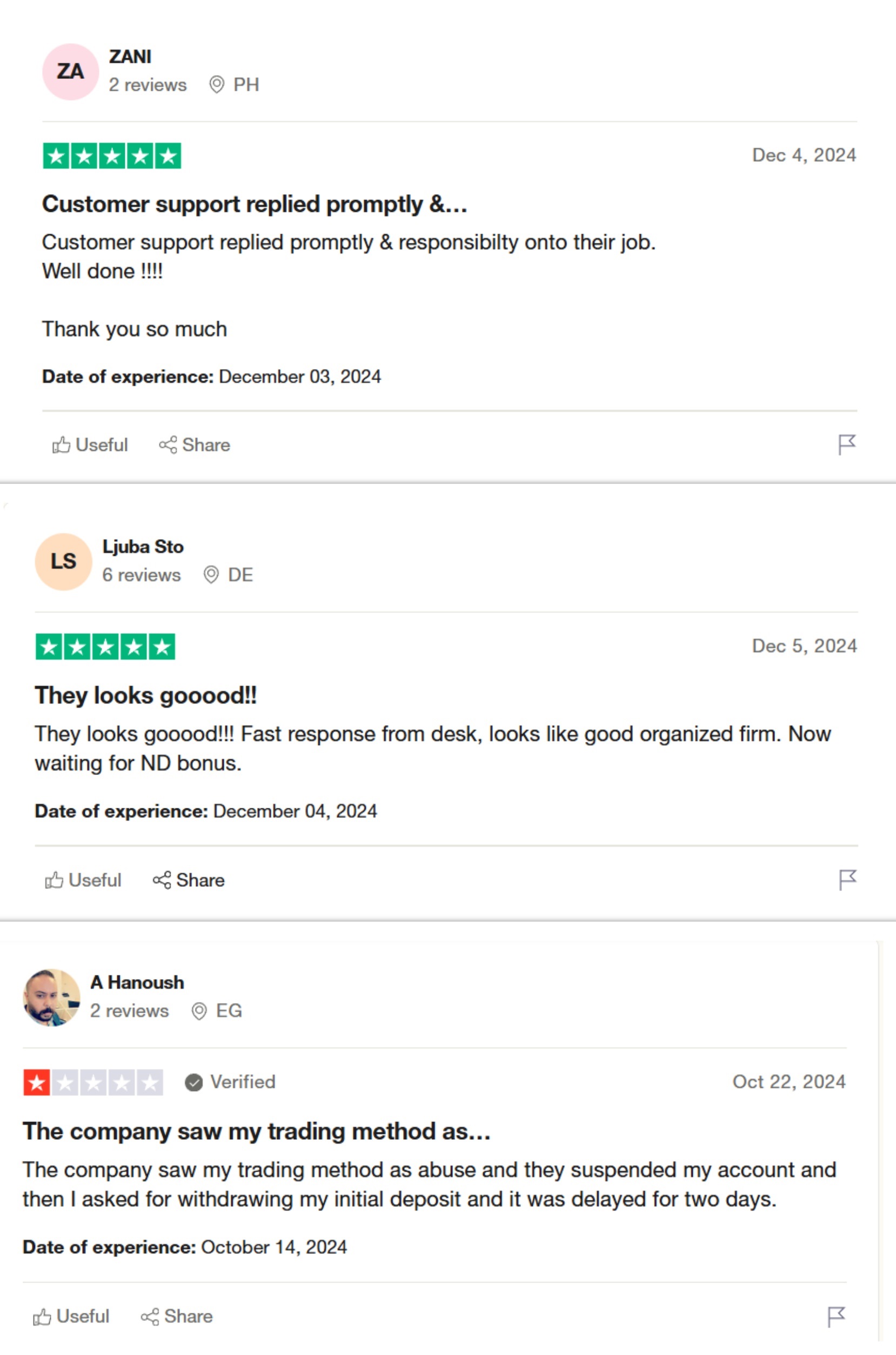Open review title 'They looks gooood!!'

pyautogui.click(x=146, y=695)
